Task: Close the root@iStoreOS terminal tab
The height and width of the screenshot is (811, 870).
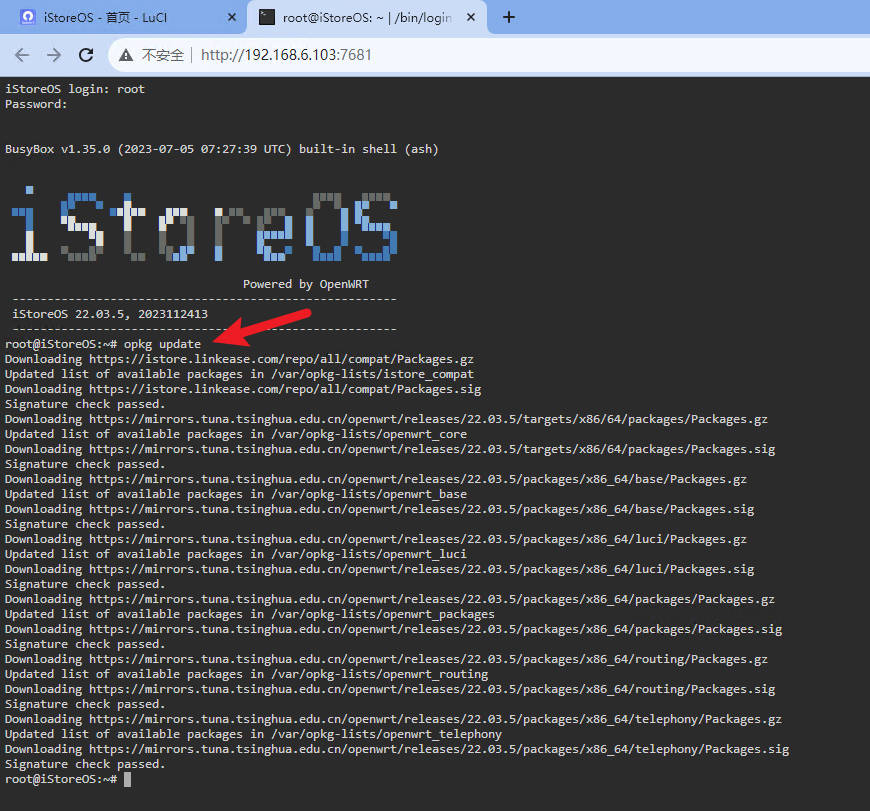Action: pos(471,17)
